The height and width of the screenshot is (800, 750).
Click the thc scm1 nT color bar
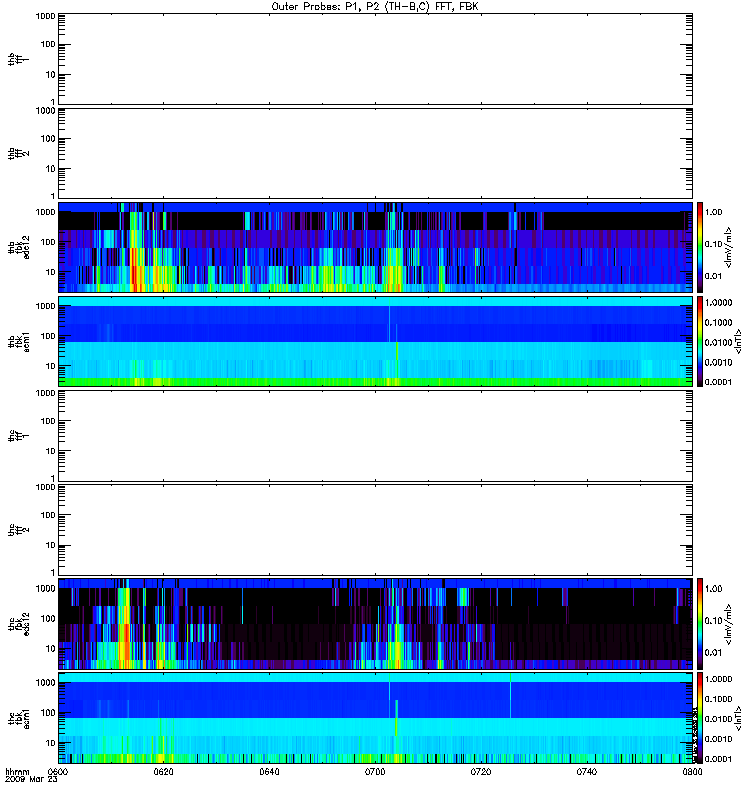click(700, 718)
